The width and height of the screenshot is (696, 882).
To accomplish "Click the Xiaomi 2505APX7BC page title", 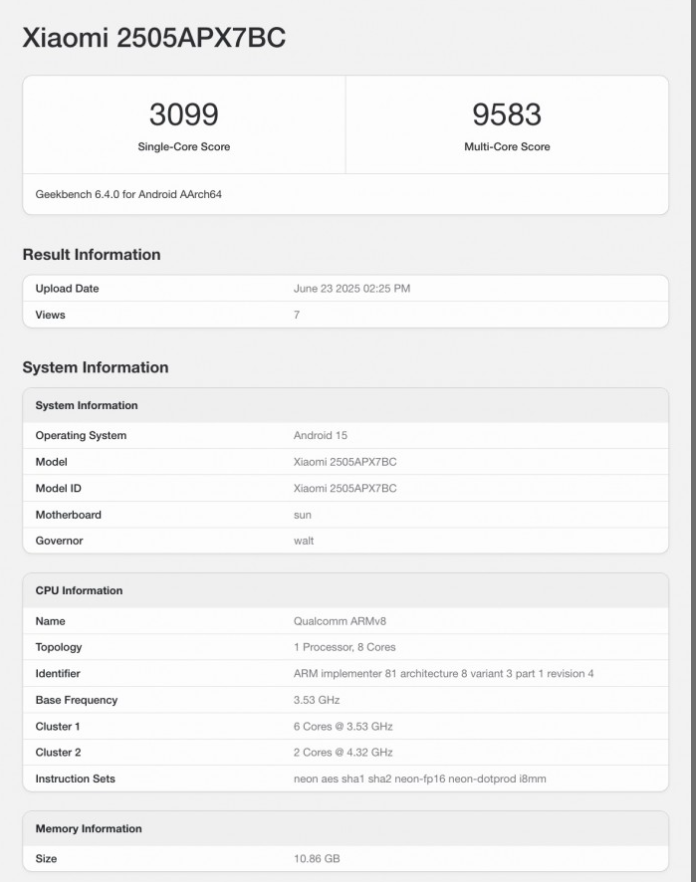I will [154, 38].
